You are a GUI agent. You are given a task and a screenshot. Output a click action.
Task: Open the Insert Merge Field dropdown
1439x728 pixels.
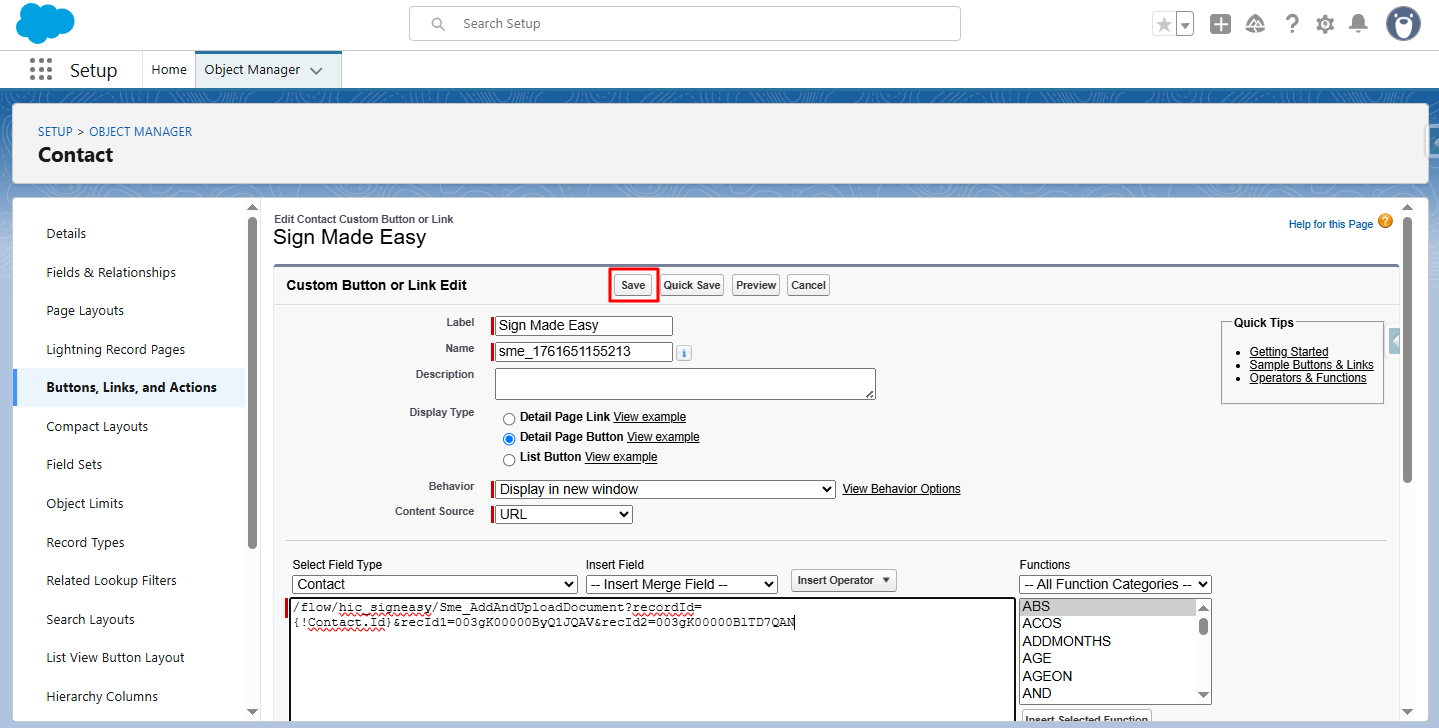pos(681,584)
